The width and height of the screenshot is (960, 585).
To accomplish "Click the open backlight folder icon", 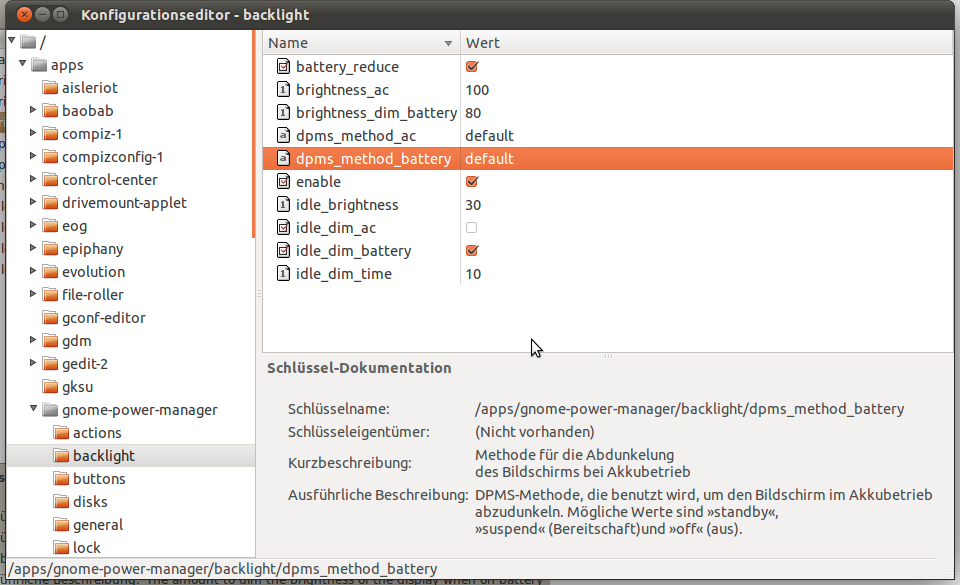I will coord(61,455).
